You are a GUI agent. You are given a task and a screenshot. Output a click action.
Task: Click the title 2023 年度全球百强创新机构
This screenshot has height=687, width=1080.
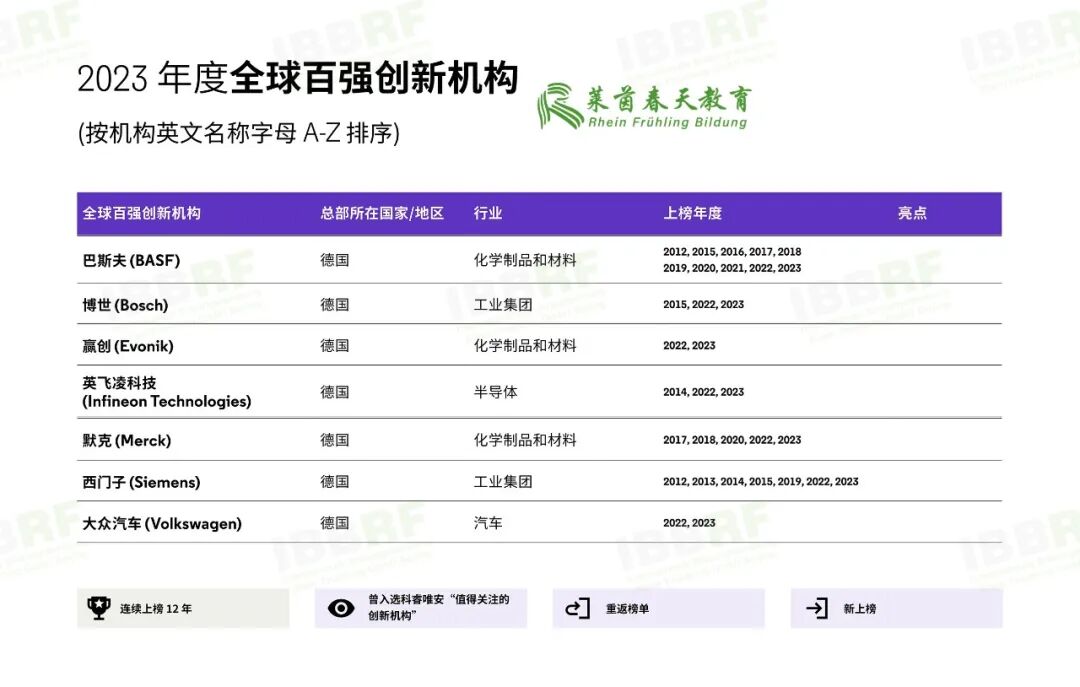(x=297, y=78)
